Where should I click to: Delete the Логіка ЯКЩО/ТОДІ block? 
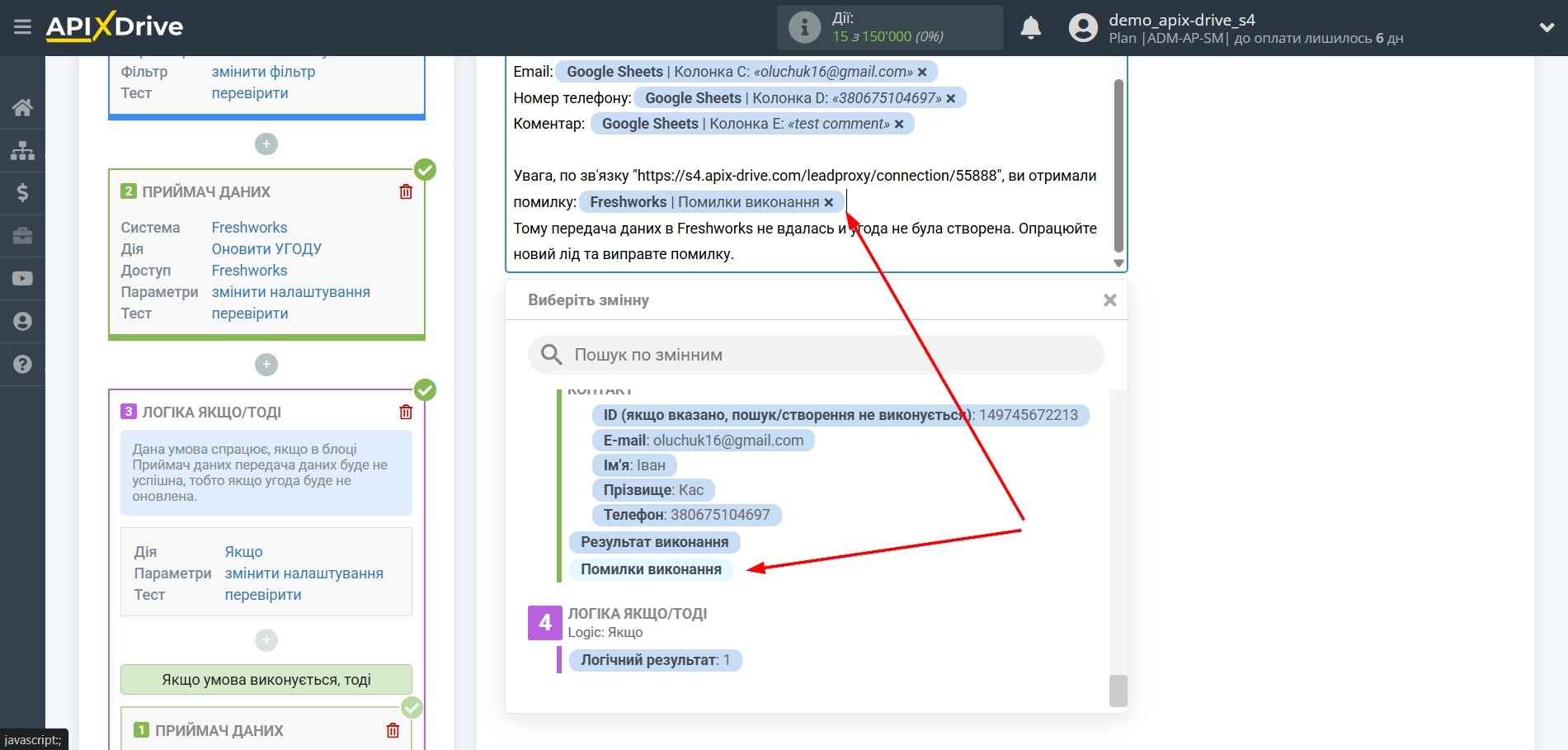[x=406, y=413]
